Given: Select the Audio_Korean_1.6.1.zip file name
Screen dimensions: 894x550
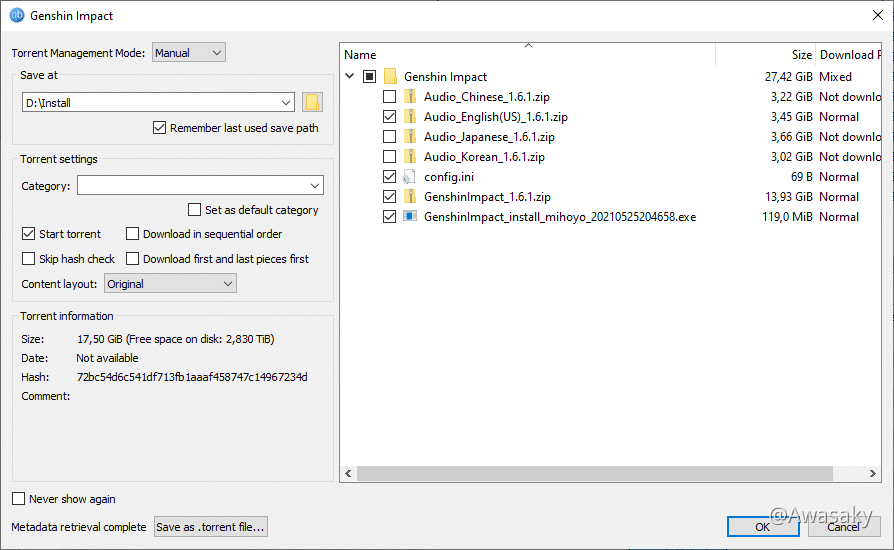Looking at the screenshot, I should click(x=484, y=157).
